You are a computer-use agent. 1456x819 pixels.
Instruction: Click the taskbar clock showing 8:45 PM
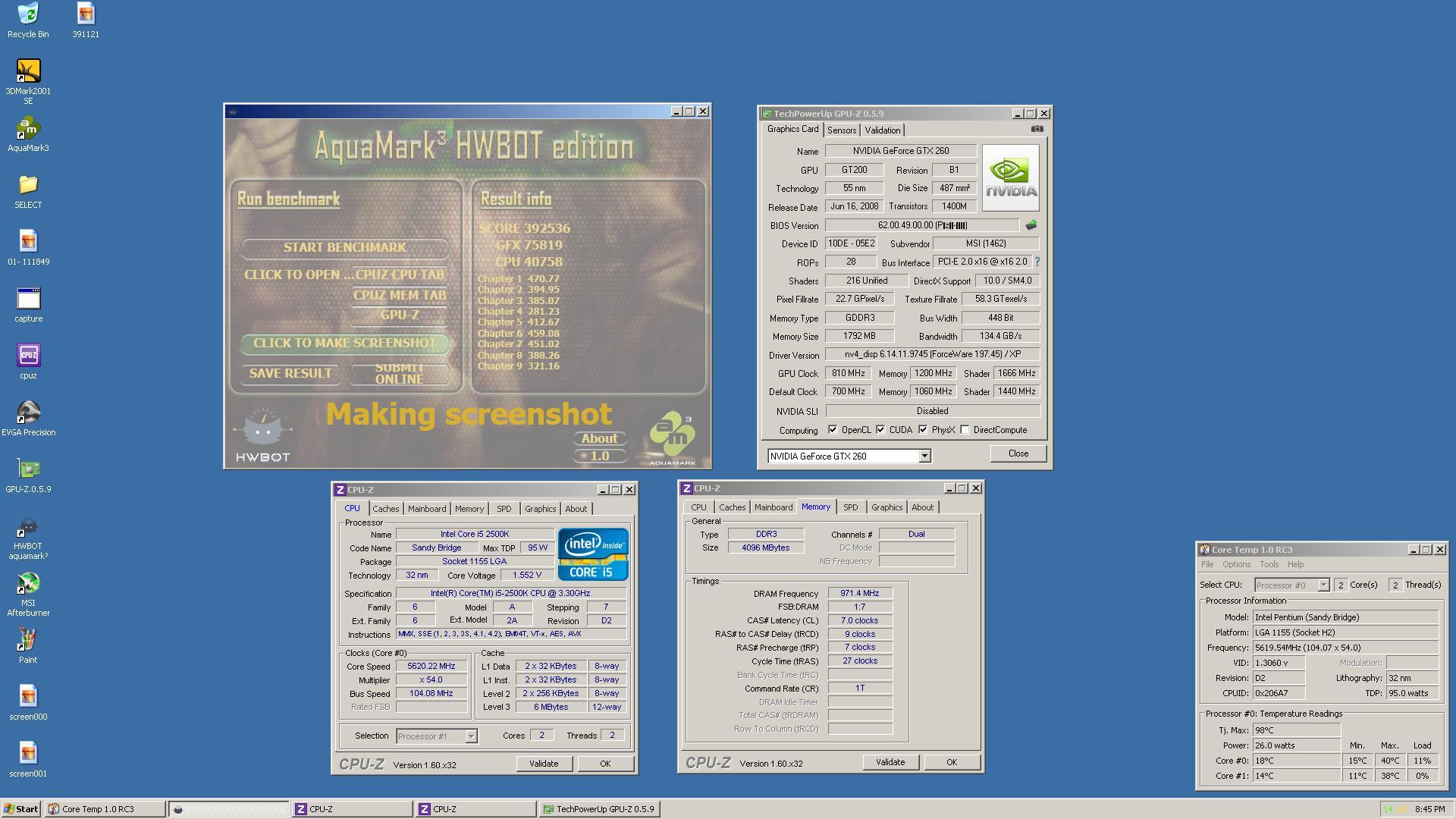[1429, 809]
